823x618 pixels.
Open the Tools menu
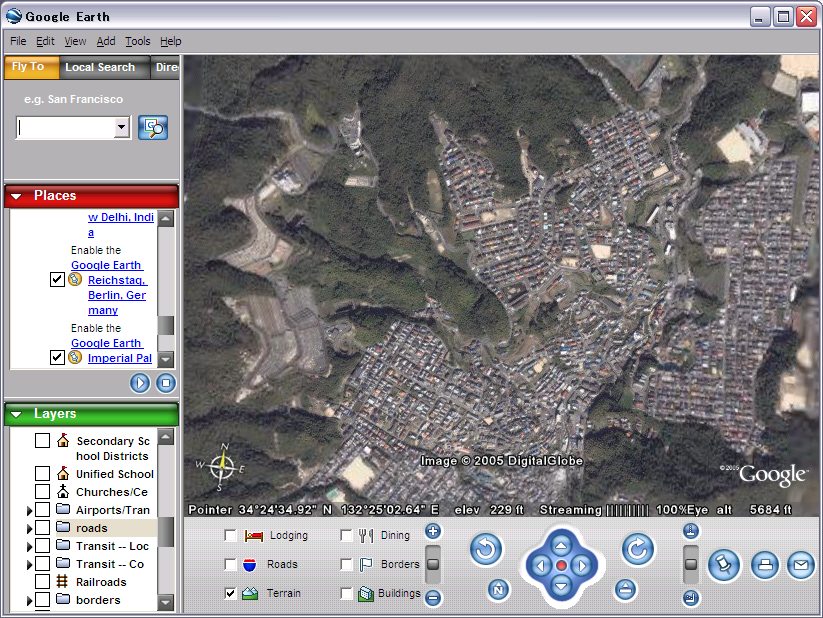click(137, 41)
